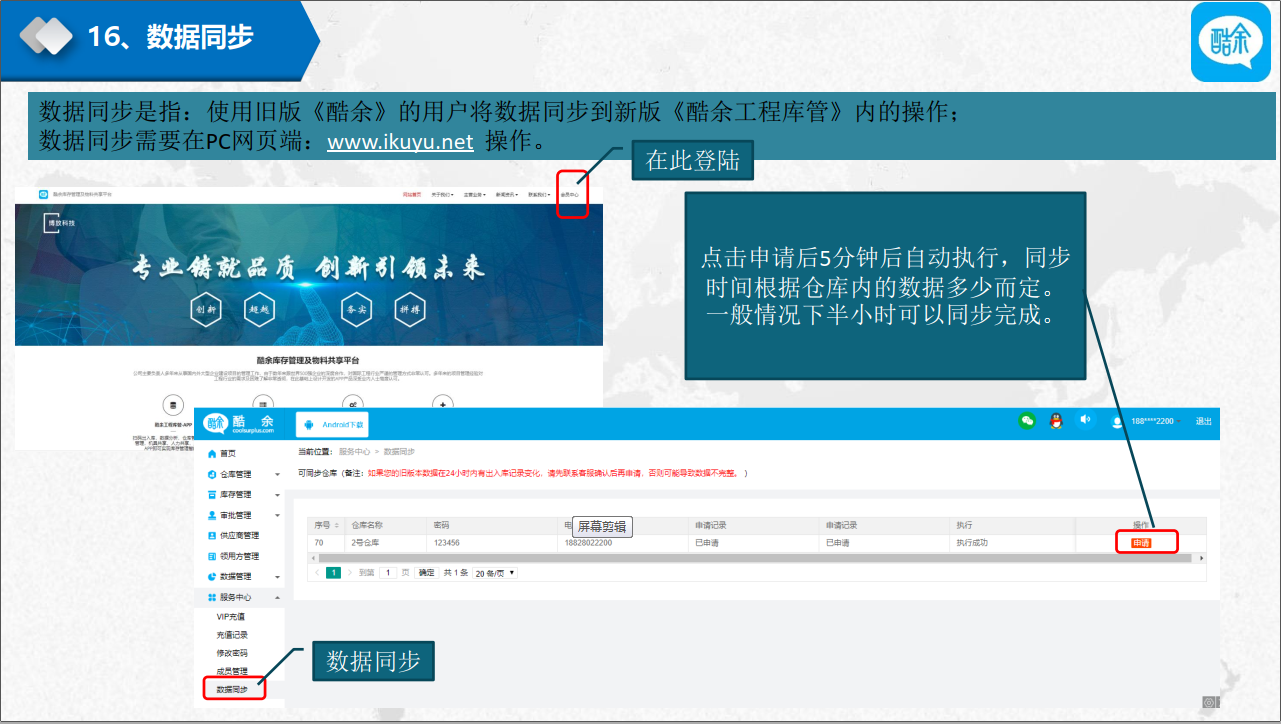Open 新闻资讯 dropdown on the homepage nav
This screenshot has height=724, width=1281.
(507, 194)
